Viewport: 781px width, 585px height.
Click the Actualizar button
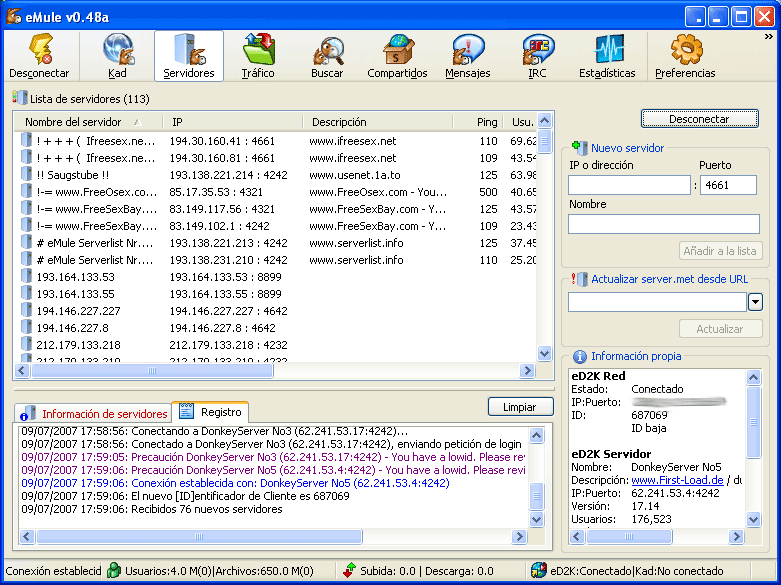(x=720, y=329)
